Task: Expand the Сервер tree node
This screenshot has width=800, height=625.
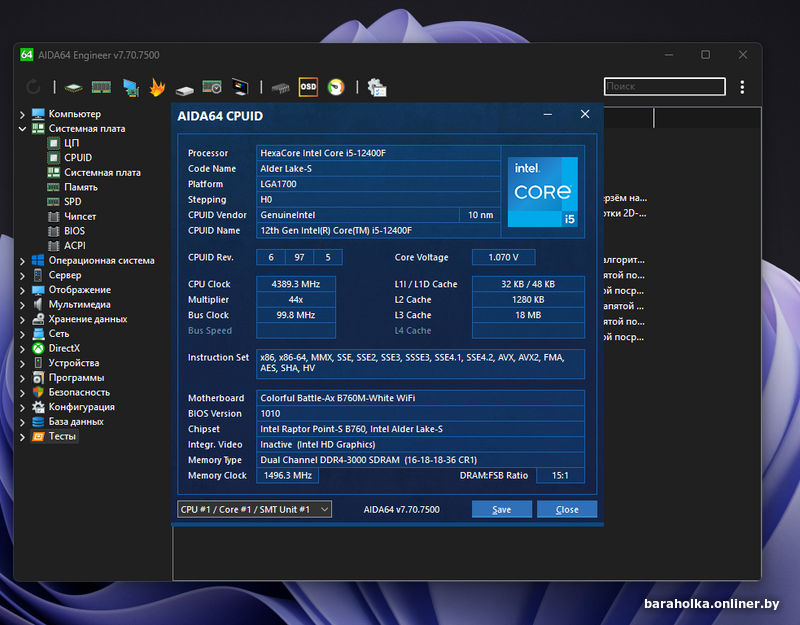Action: tap(22, 276)
